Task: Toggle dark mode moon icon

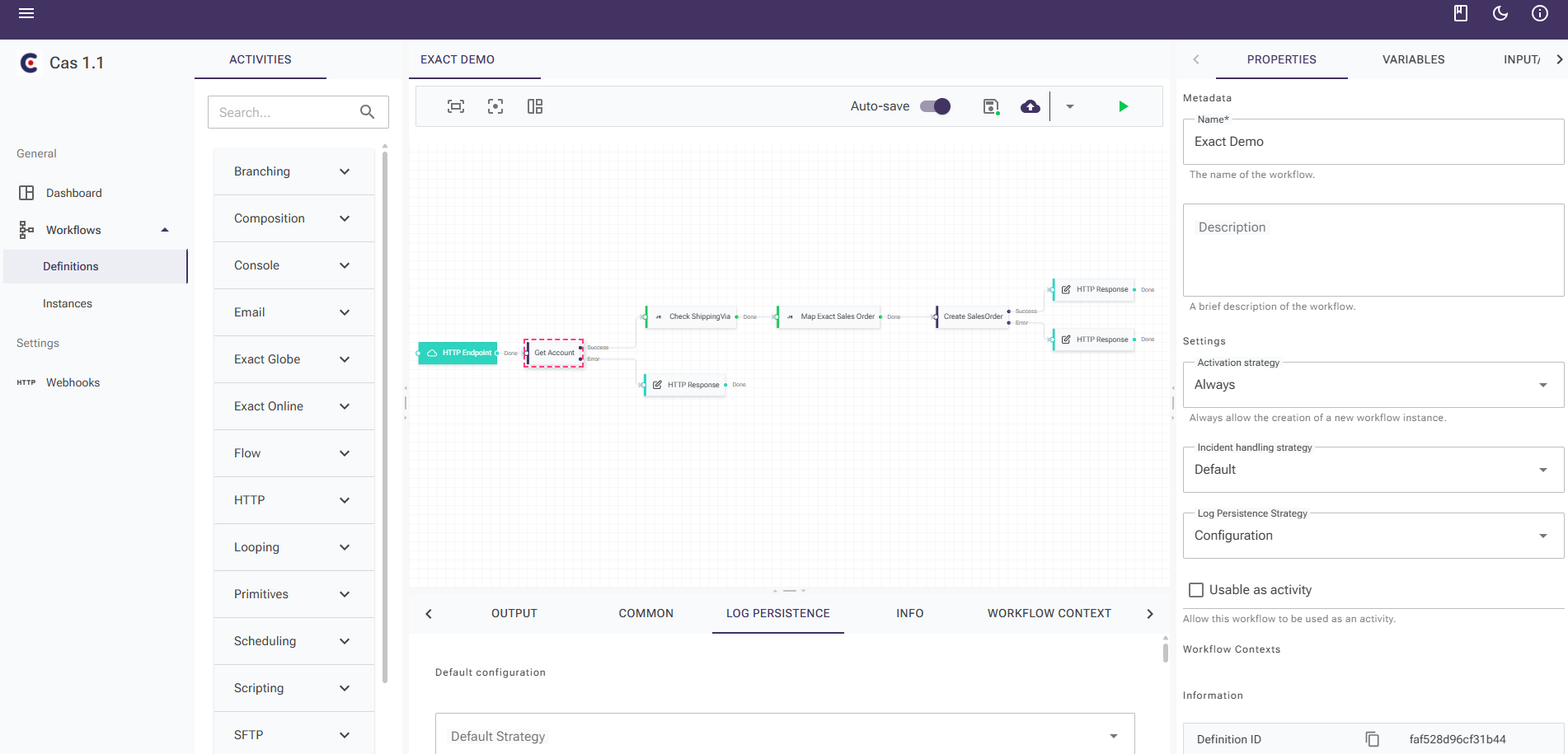Action: tap(1500, 13)
